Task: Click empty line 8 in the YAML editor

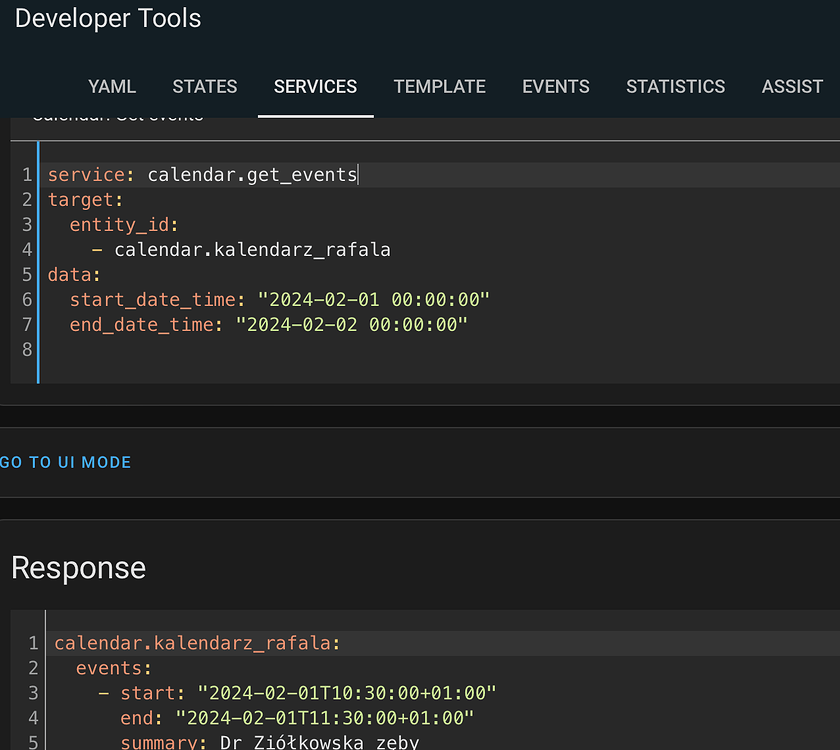Action: 60,349
